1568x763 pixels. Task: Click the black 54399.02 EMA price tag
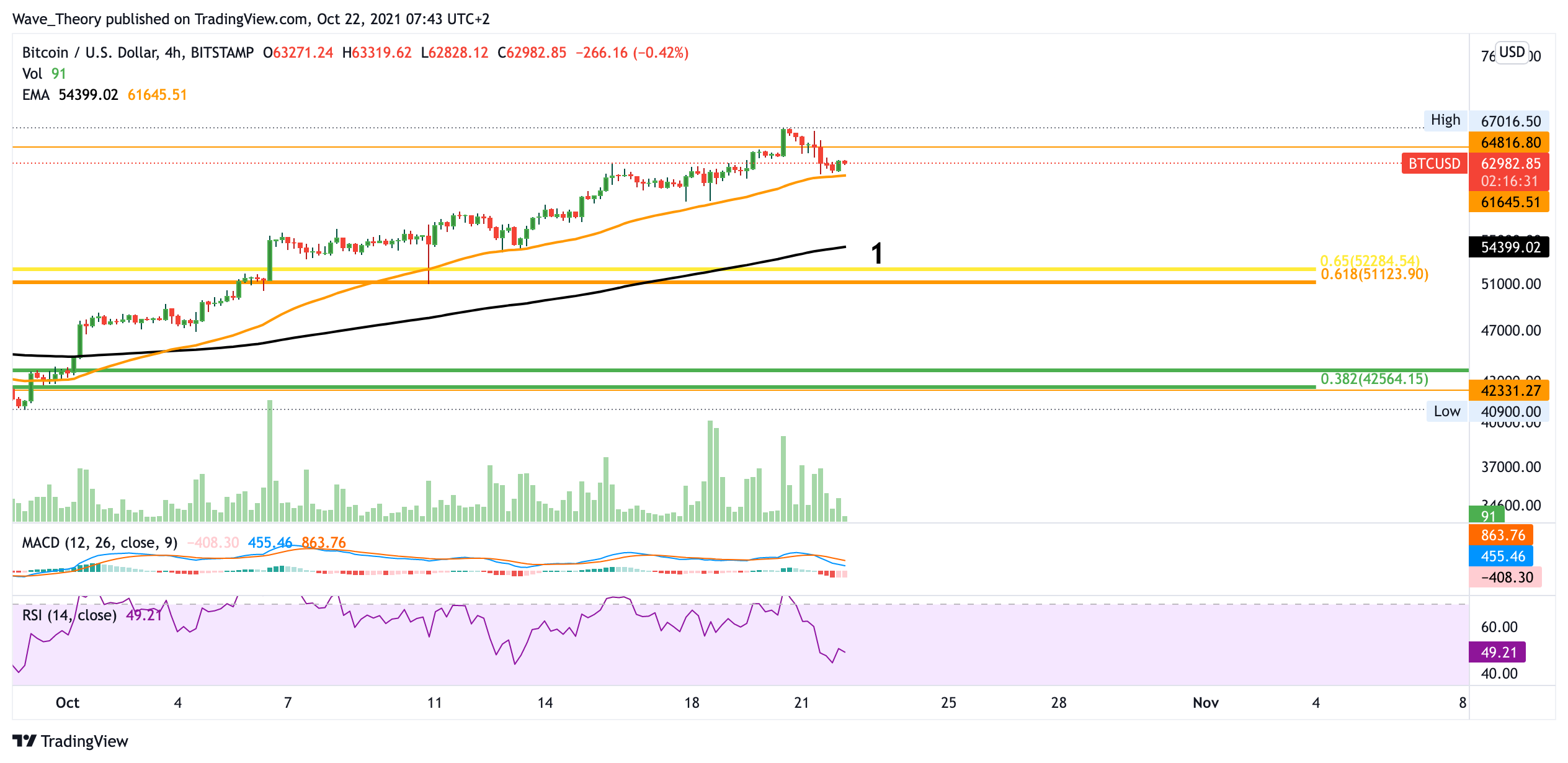(1510, 248)
